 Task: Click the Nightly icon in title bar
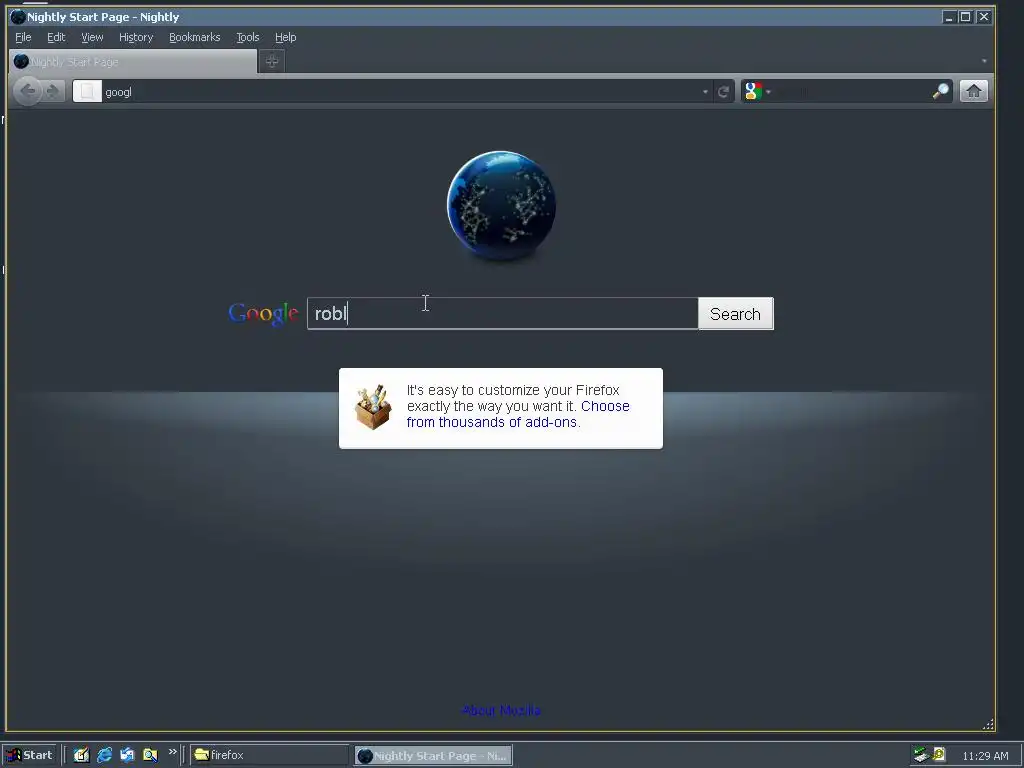pyautogui.click(x=18, y=17)
